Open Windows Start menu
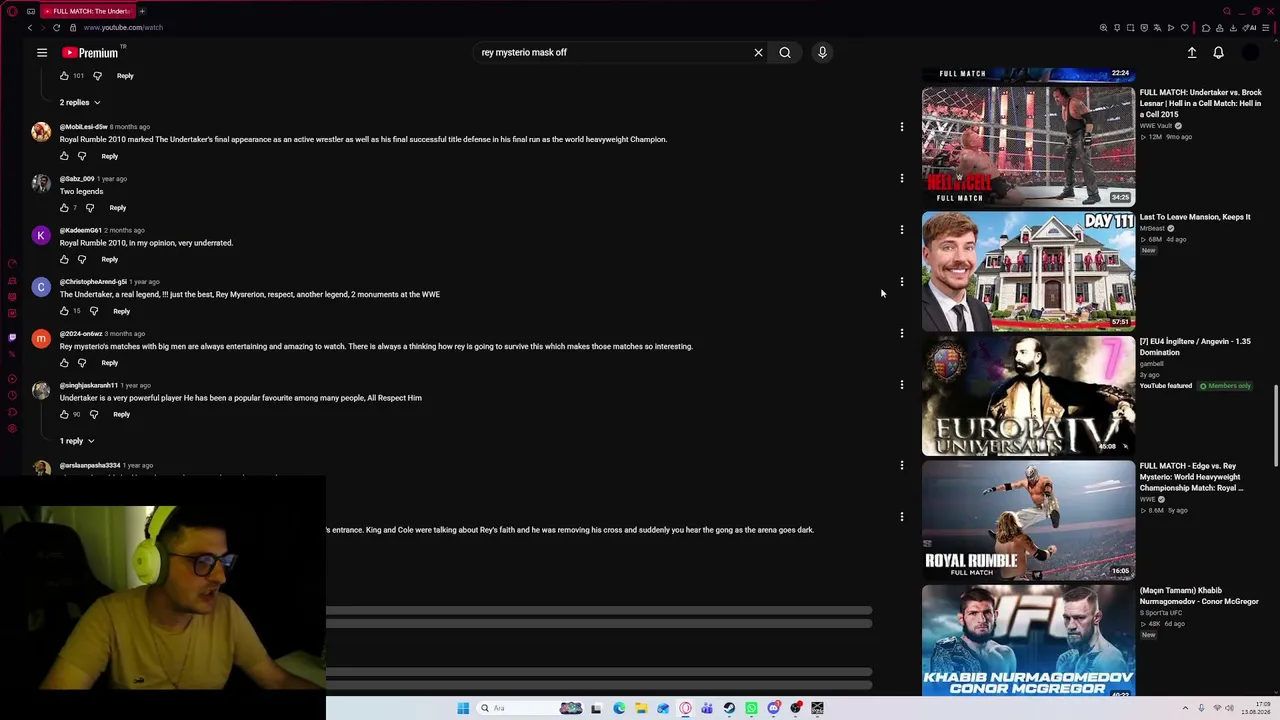 pyautogui.click(x=463, y=708)
